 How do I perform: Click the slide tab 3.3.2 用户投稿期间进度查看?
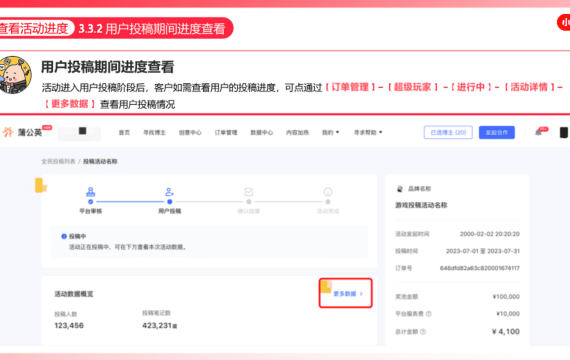tap(152, 28)
